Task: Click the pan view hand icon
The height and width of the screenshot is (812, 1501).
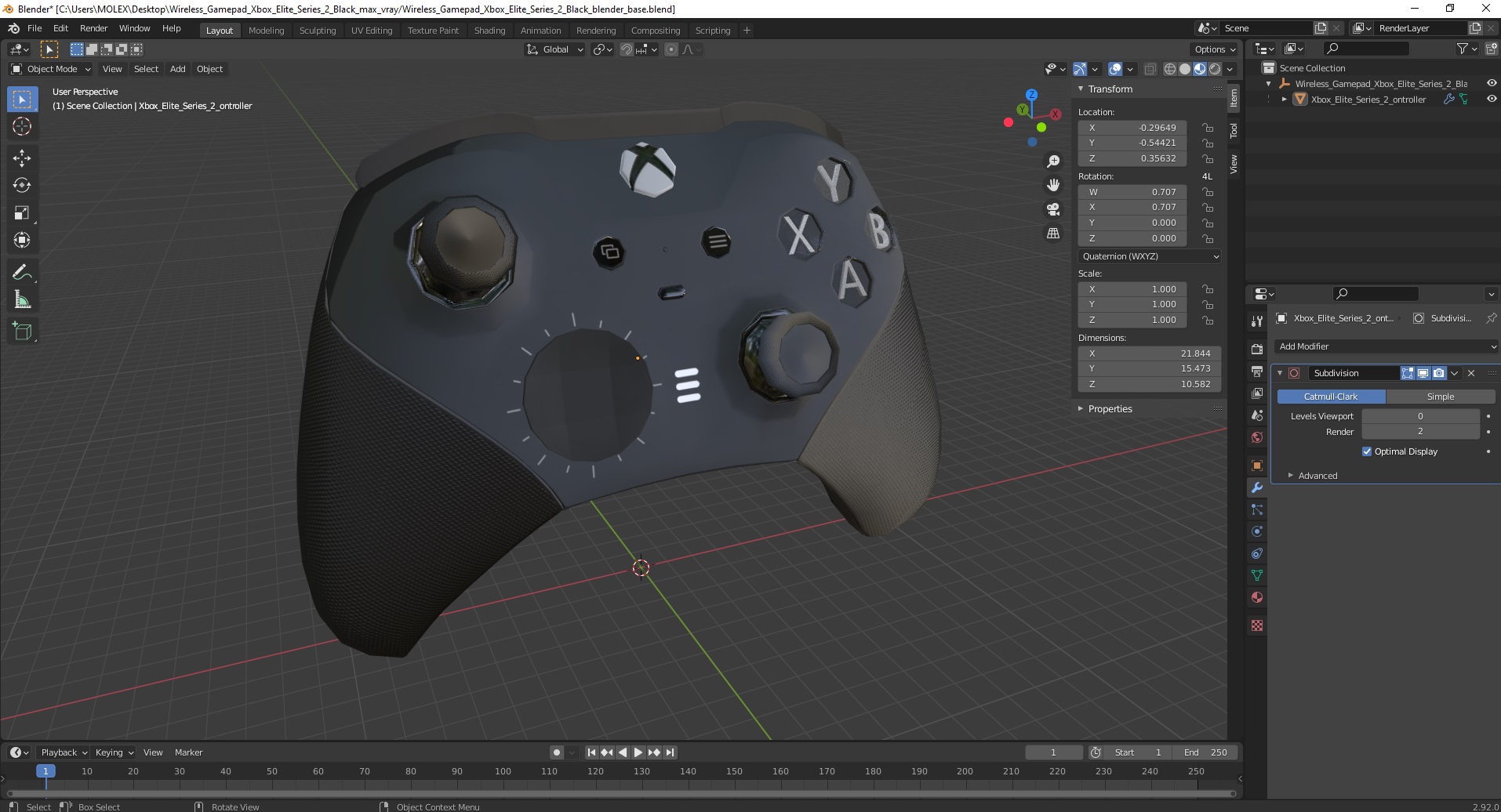Action: 1053,185
